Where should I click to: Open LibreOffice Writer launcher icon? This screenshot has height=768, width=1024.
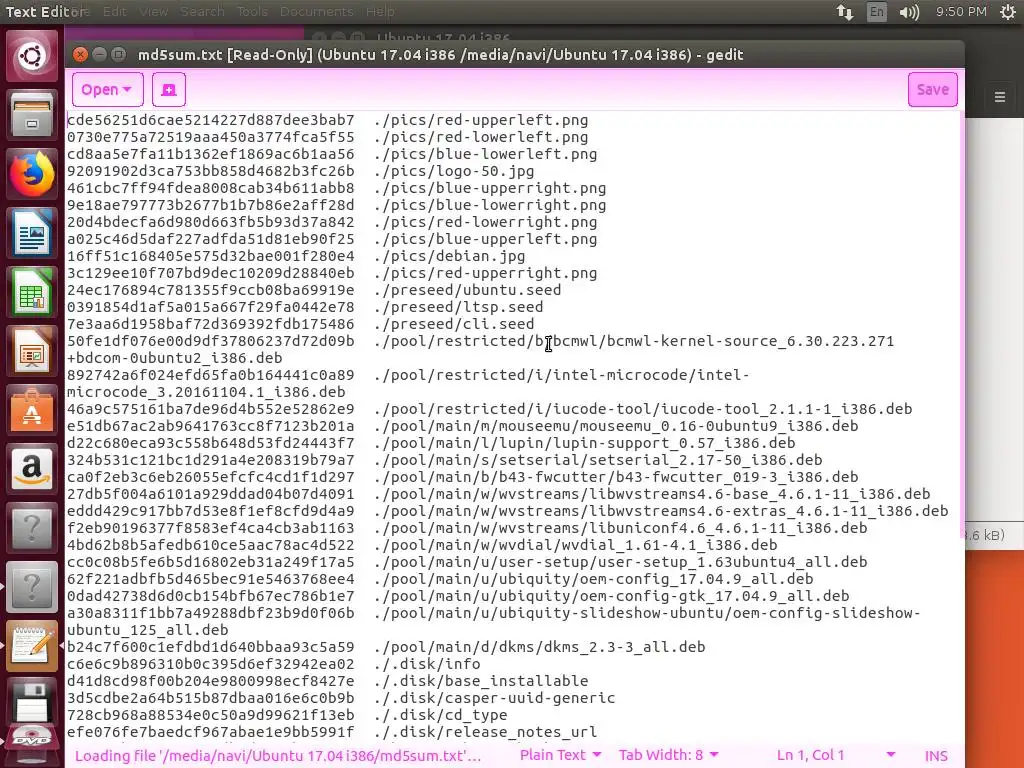(31, 233)
